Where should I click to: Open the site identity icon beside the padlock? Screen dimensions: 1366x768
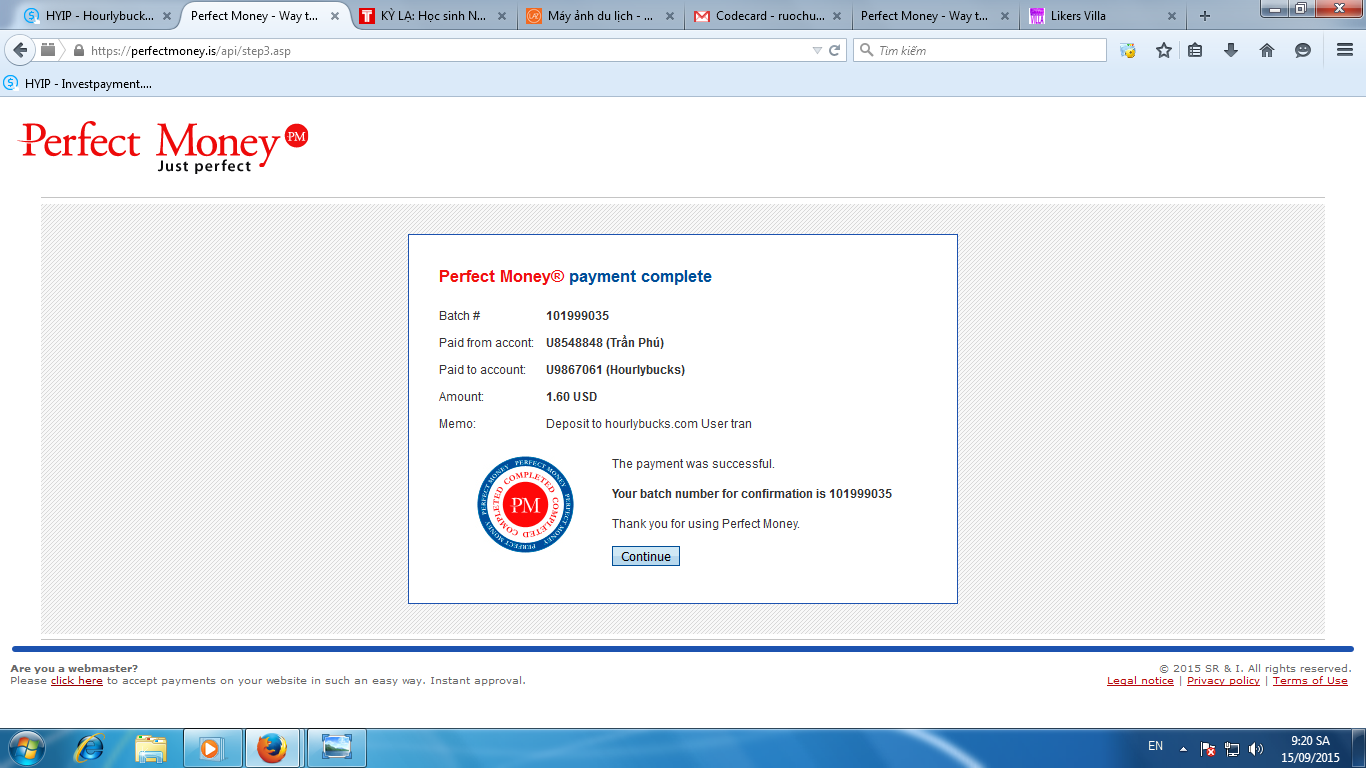click(x=48, y=50)
